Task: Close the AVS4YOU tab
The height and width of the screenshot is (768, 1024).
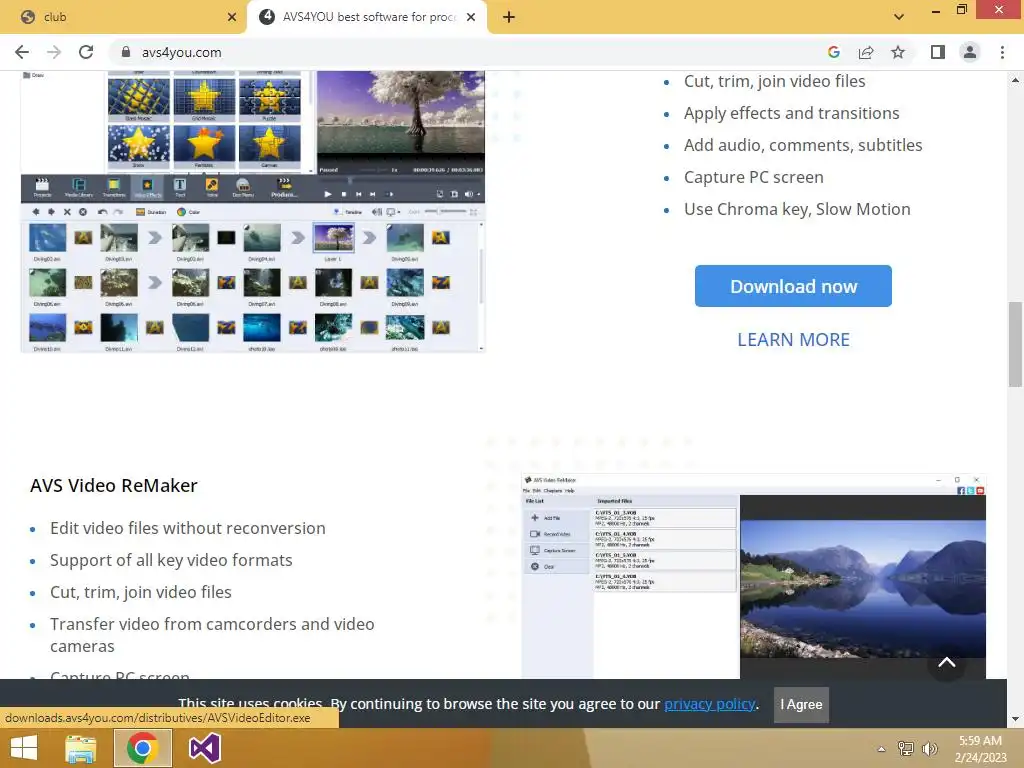Action: (471, 17)
